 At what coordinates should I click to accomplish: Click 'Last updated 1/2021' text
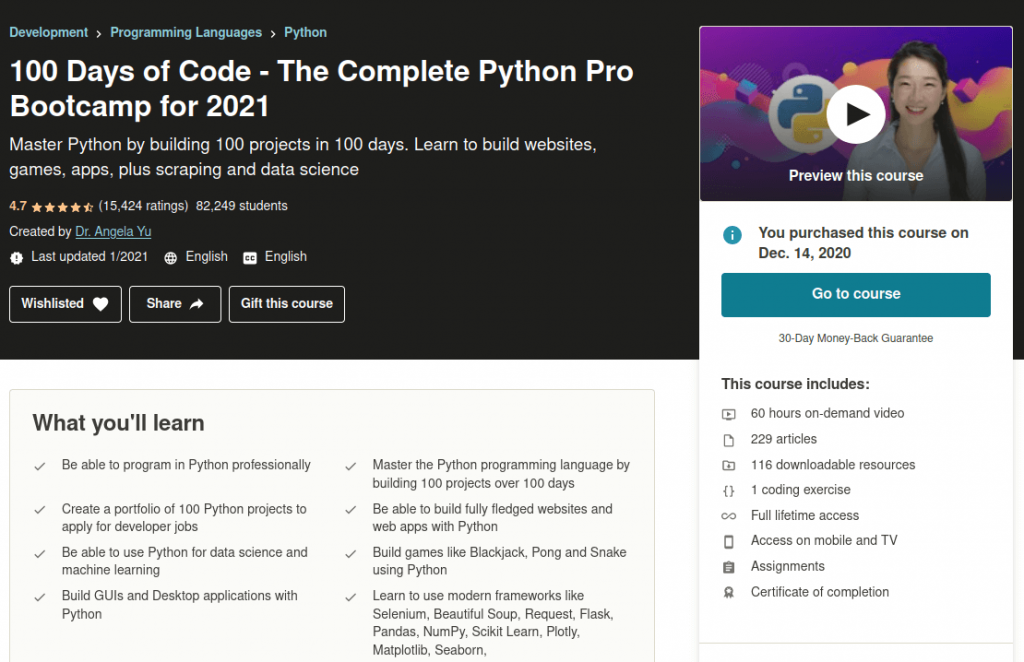click(89, 257)
